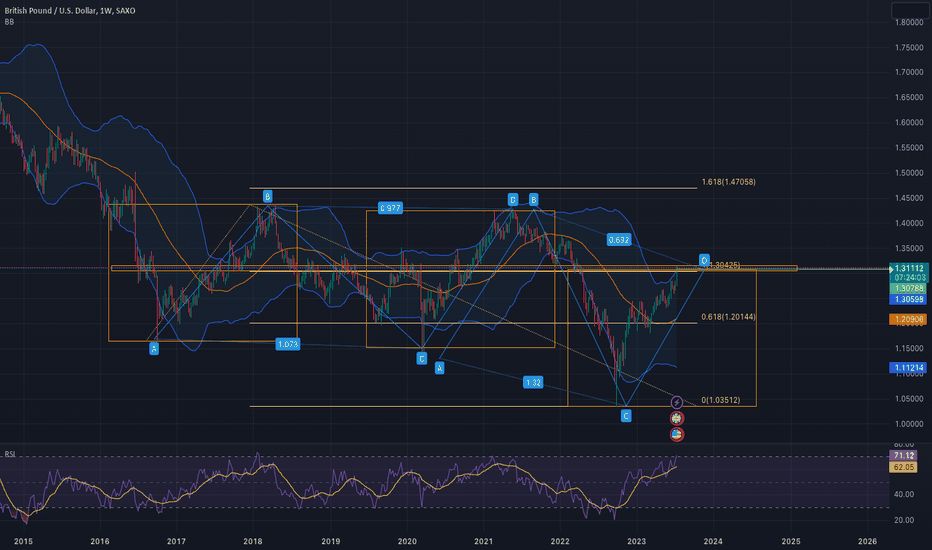This screenshot has height=550, width=932.
Task: Click the 1.32 ratio label
Action: pyautogui.click(x=533, y=382)
